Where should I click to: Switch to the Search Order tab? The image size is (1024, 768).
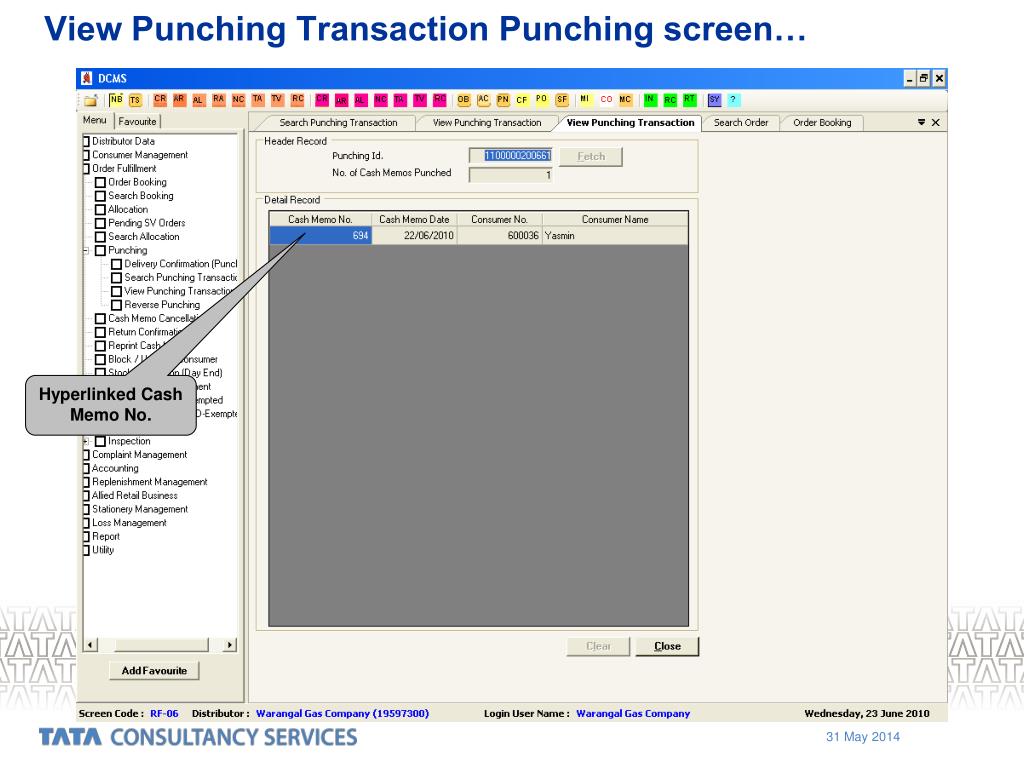[x=741, y=123]
